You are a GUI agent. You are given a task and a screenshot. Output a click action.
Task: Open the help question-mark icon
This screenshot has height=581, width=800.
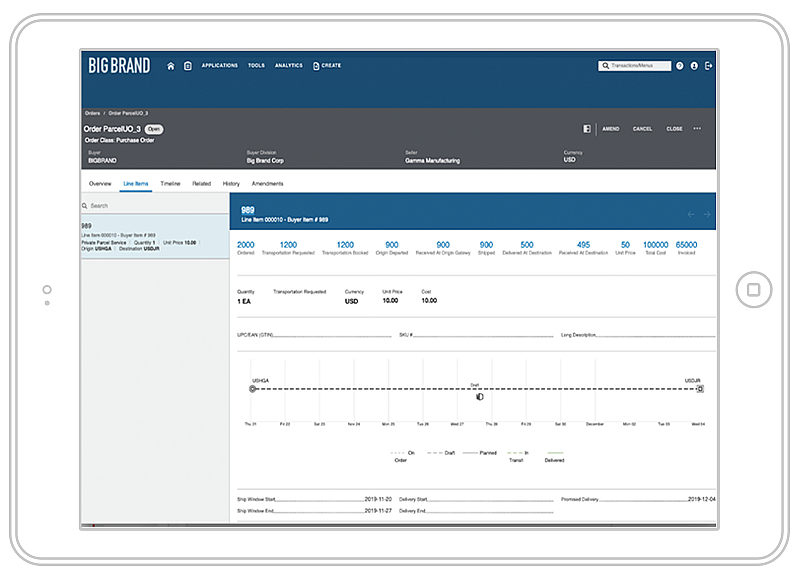click(x=680, y=65)
